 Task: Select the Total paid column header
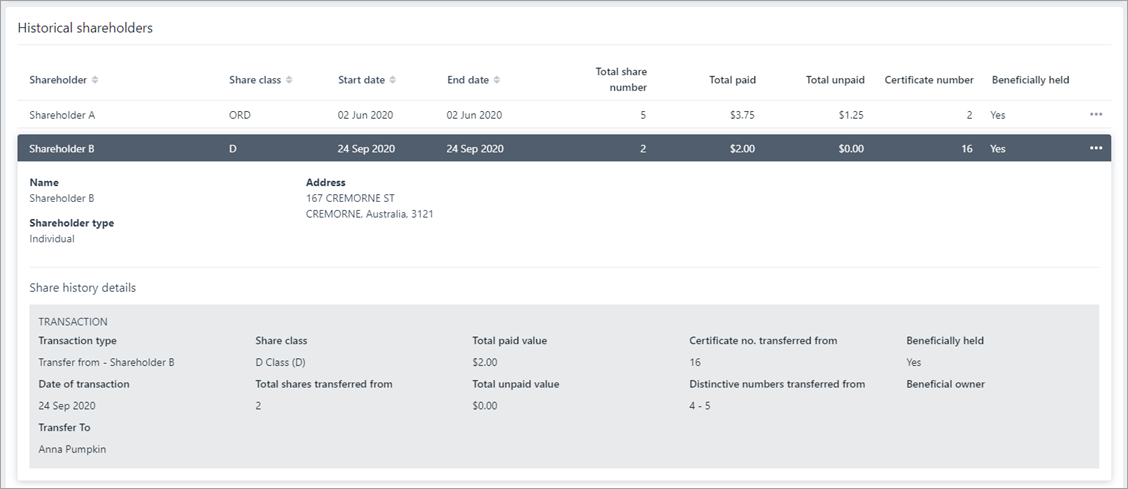[732, 80]
